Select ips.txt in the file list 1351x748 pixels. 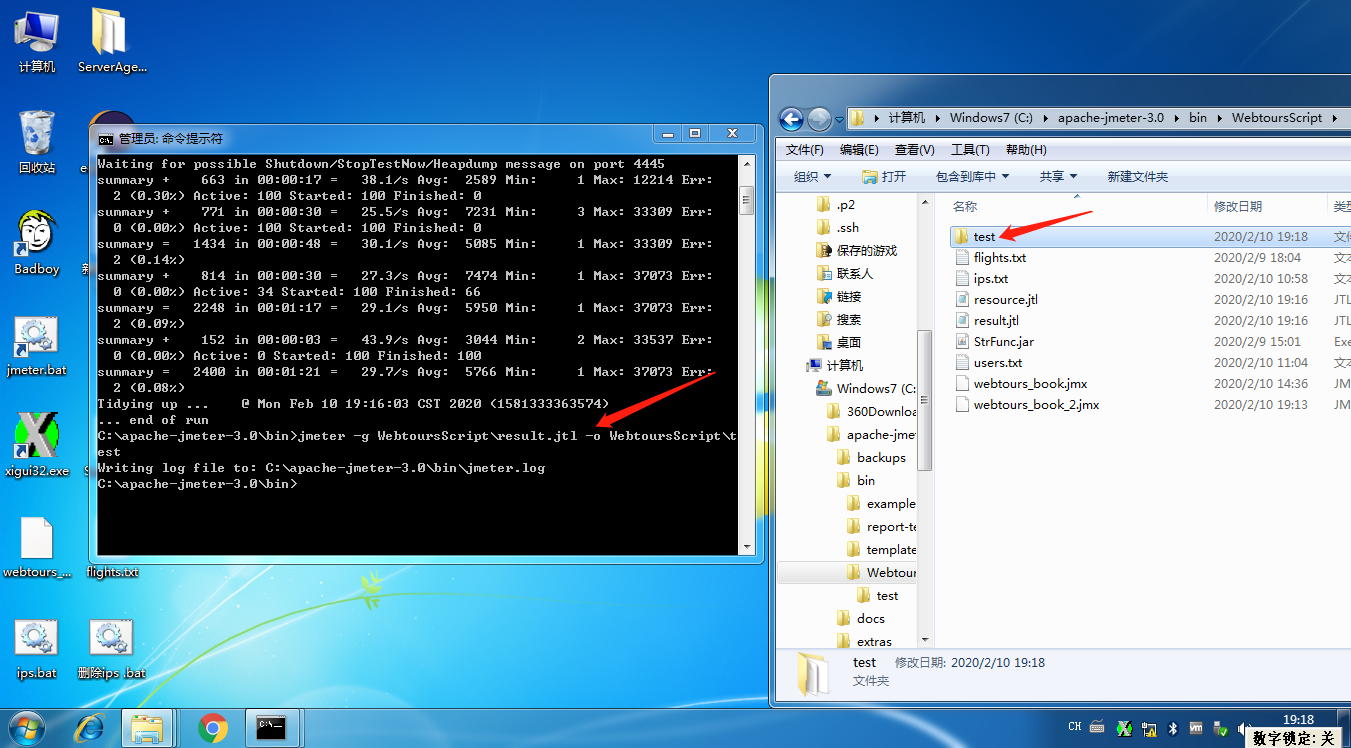click(x=991, y=279)
